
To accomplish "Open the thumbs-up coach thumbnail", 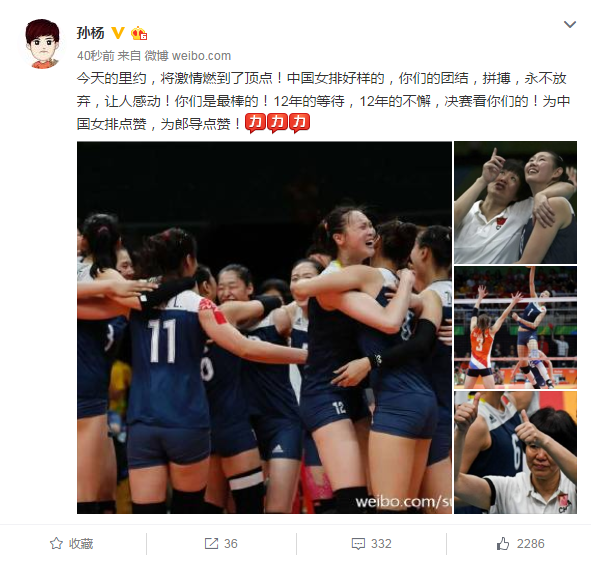I will click(515, 453).
